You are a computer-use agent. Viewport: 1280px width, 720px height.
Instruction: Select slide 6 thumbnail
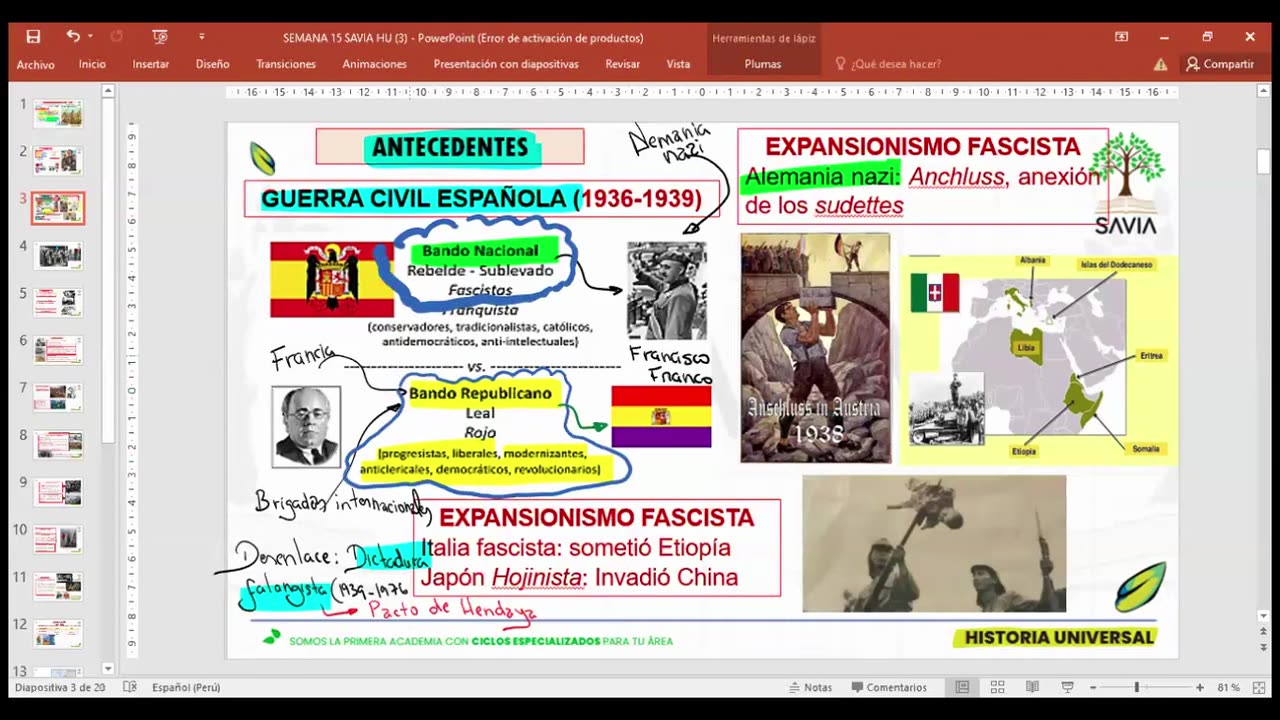58,349
